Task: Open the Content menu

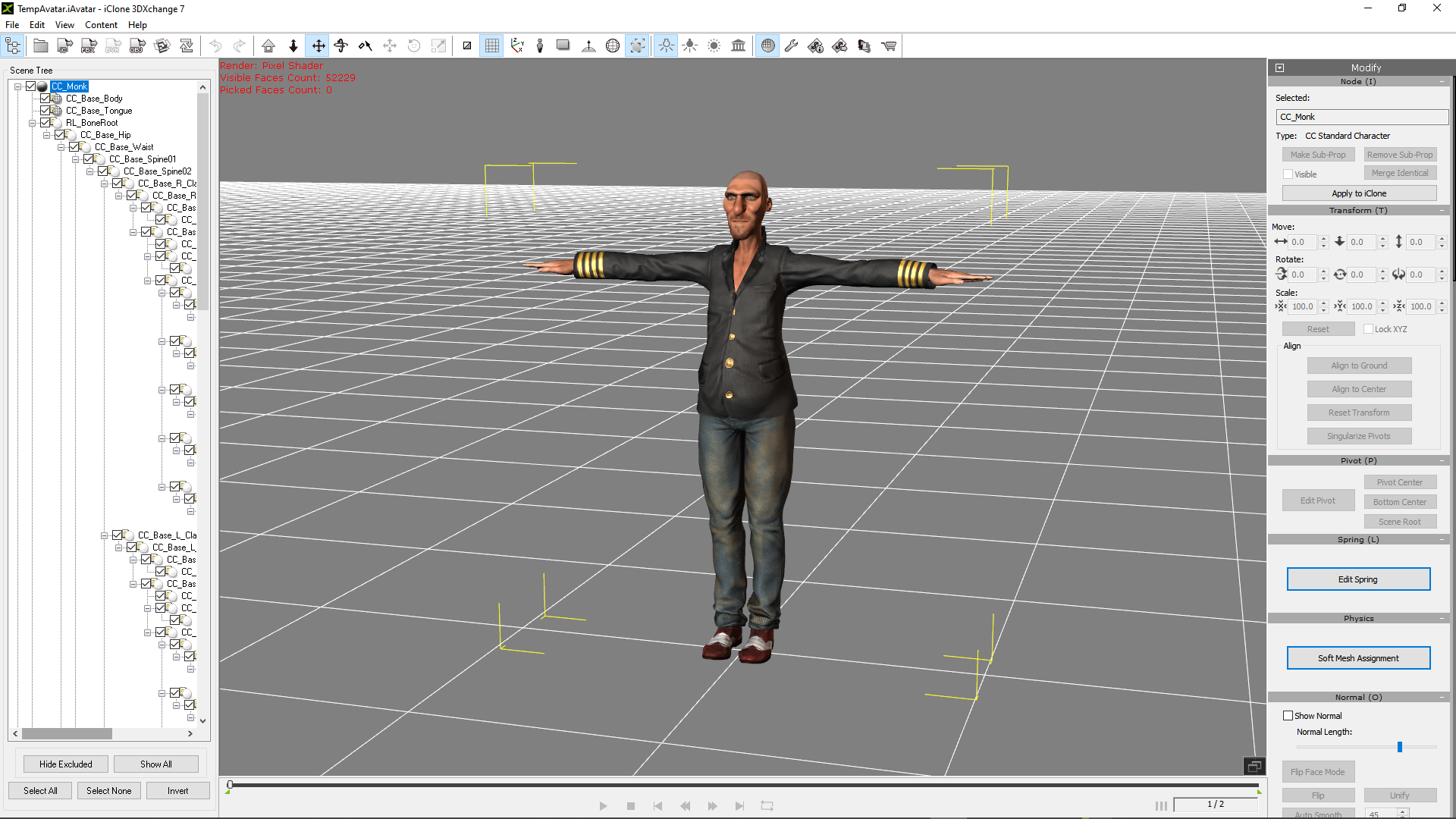Action: [x=101, y=25]
